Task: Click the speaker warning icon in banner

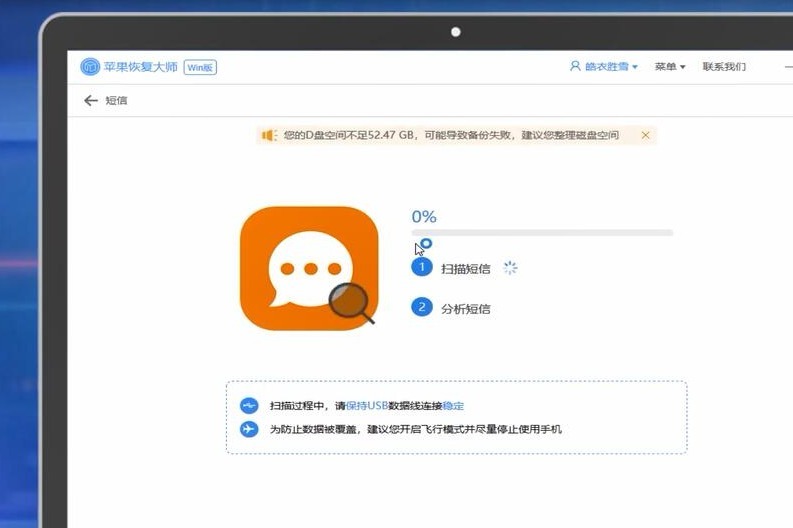Action: (x=269, y=135)
